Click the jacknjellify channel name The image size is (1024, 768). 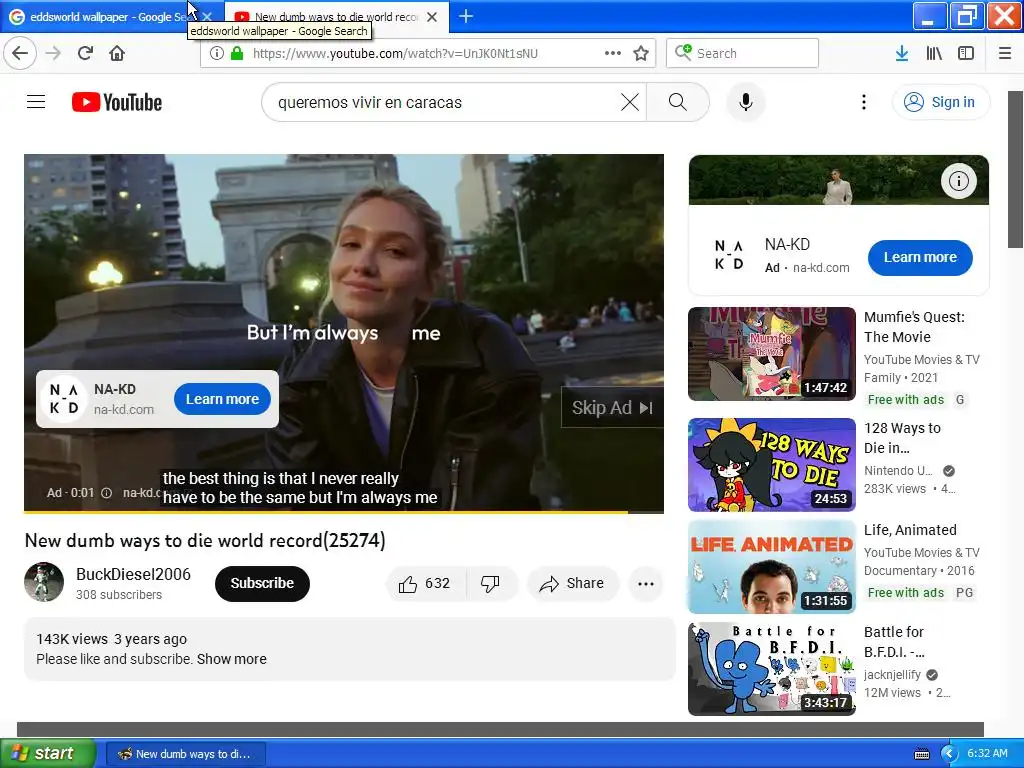[892, 675]
